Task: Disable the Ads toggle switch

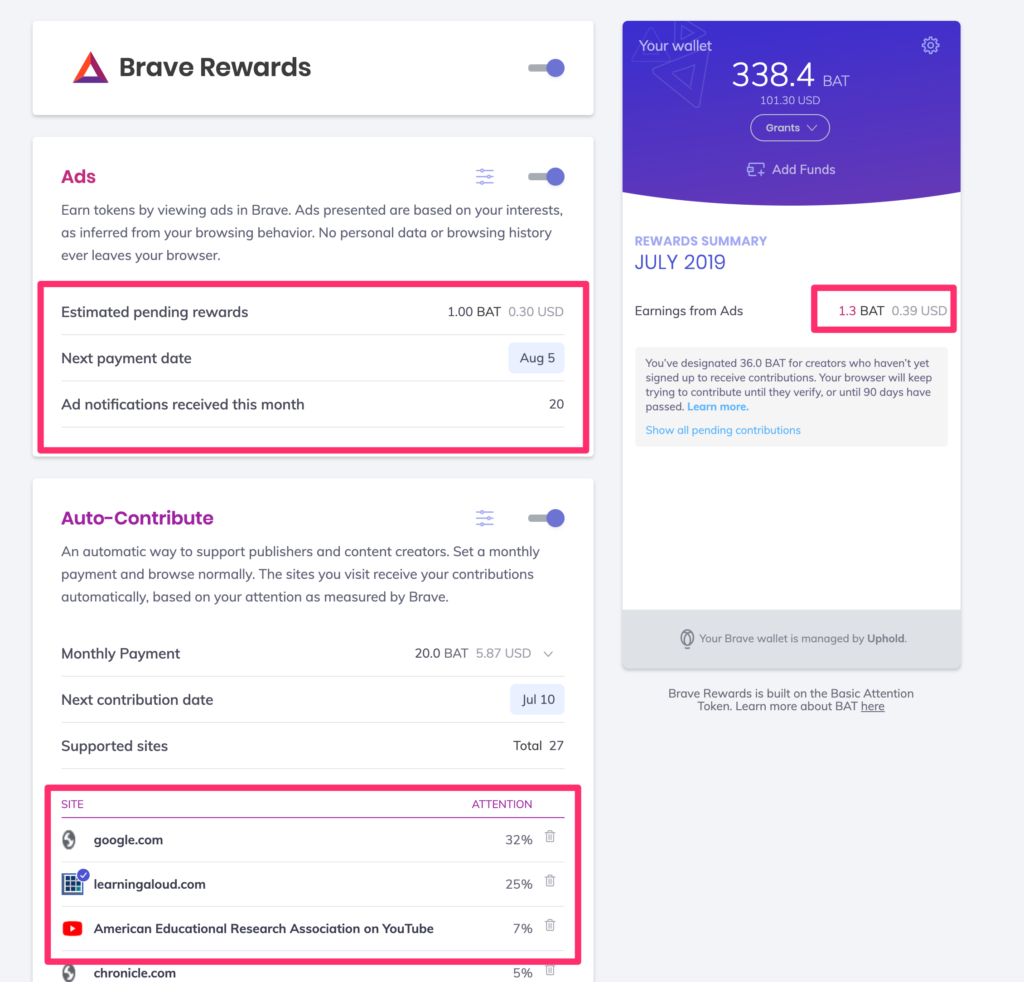Action: [x=547, y=177]
